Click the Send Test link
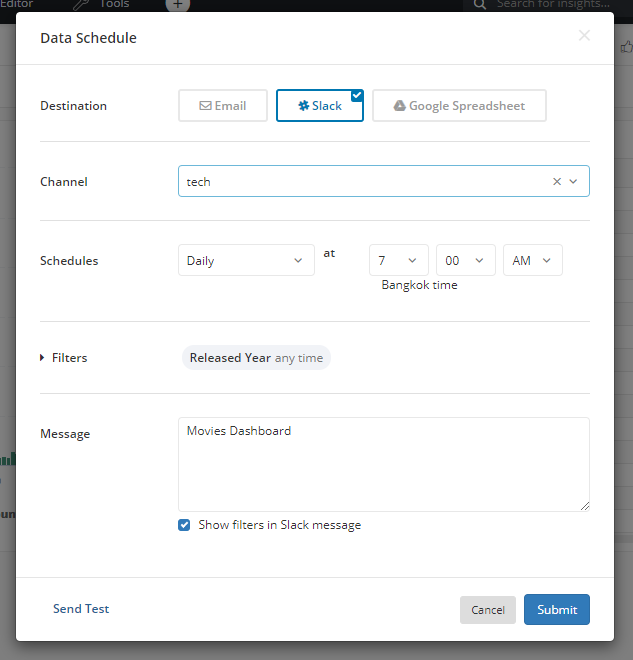This screenshot has width=633, height=660. (81, 609)
